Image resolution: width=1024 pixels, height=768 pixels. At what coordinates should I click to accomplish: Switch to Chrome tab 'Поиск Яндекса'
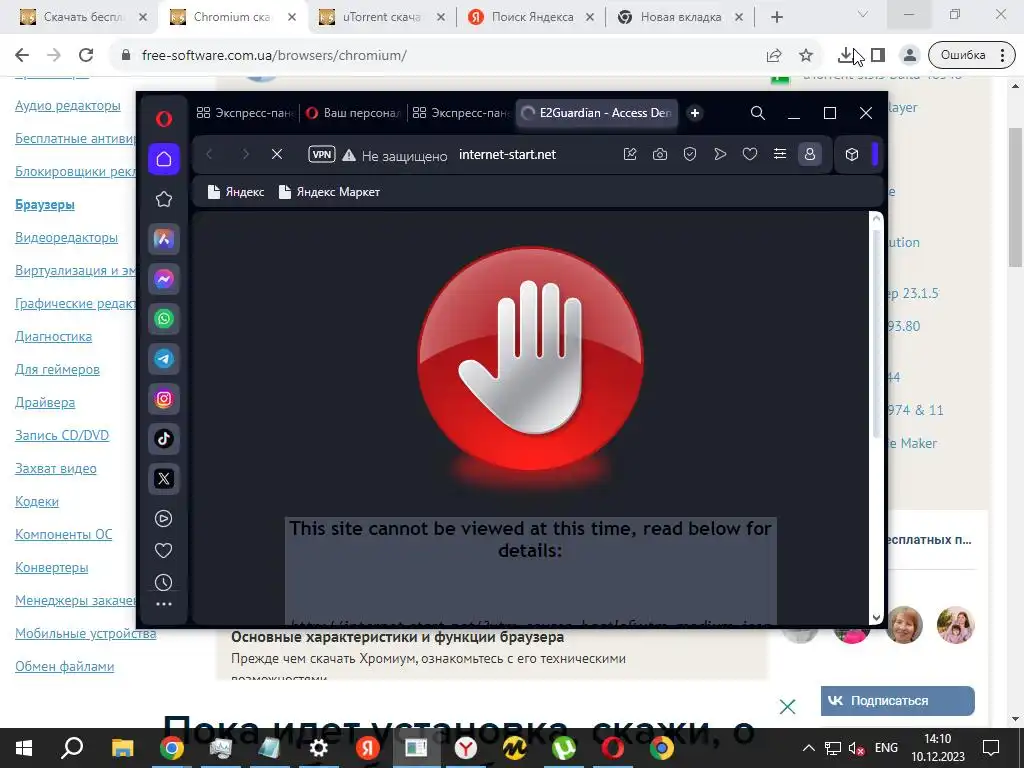pyautogui.click(x=532, y=17)
